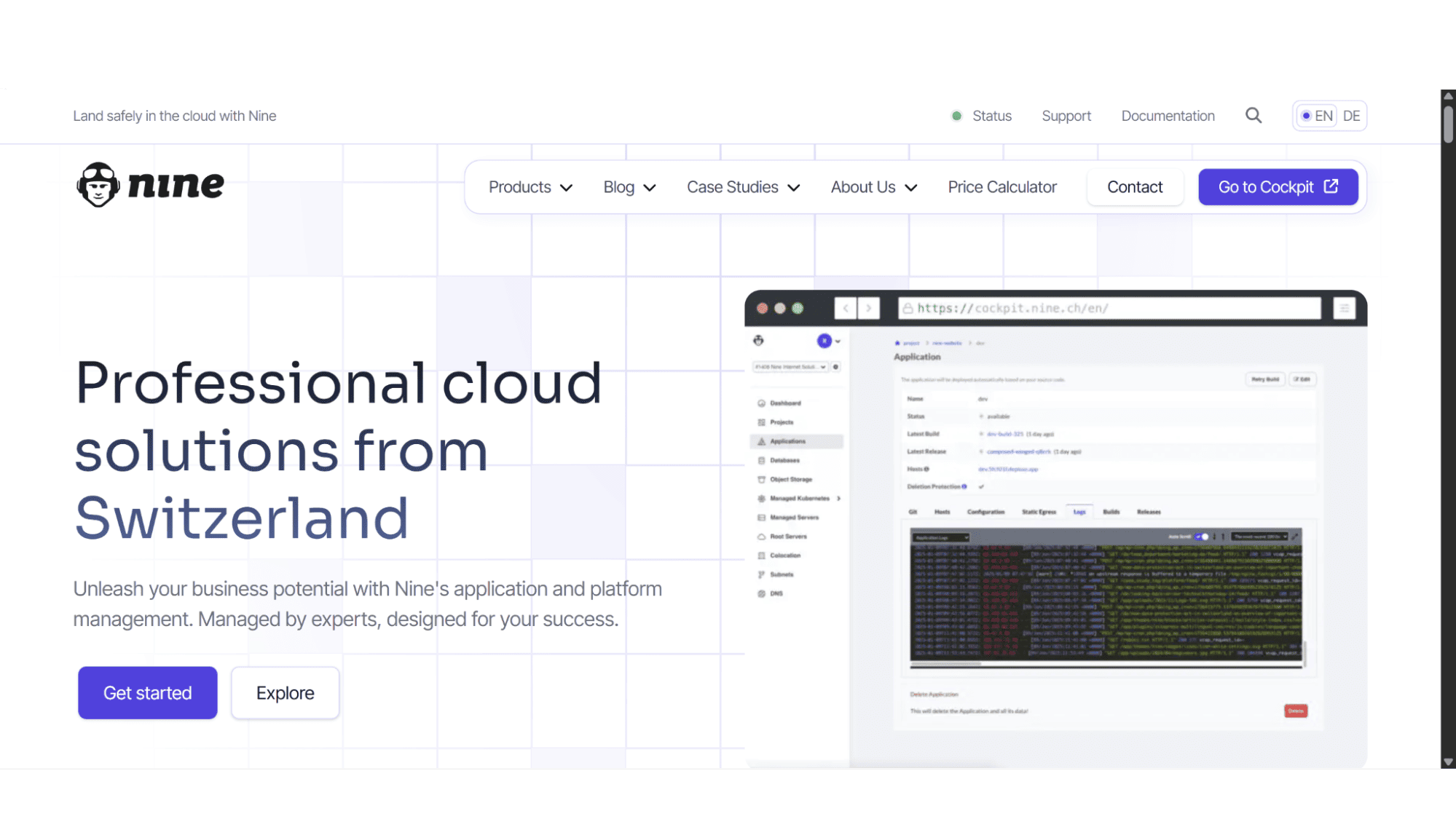This screenshot has height=819, width=1456.
Task: Click the info icon beside Deletion Protection
Action: 964,486
